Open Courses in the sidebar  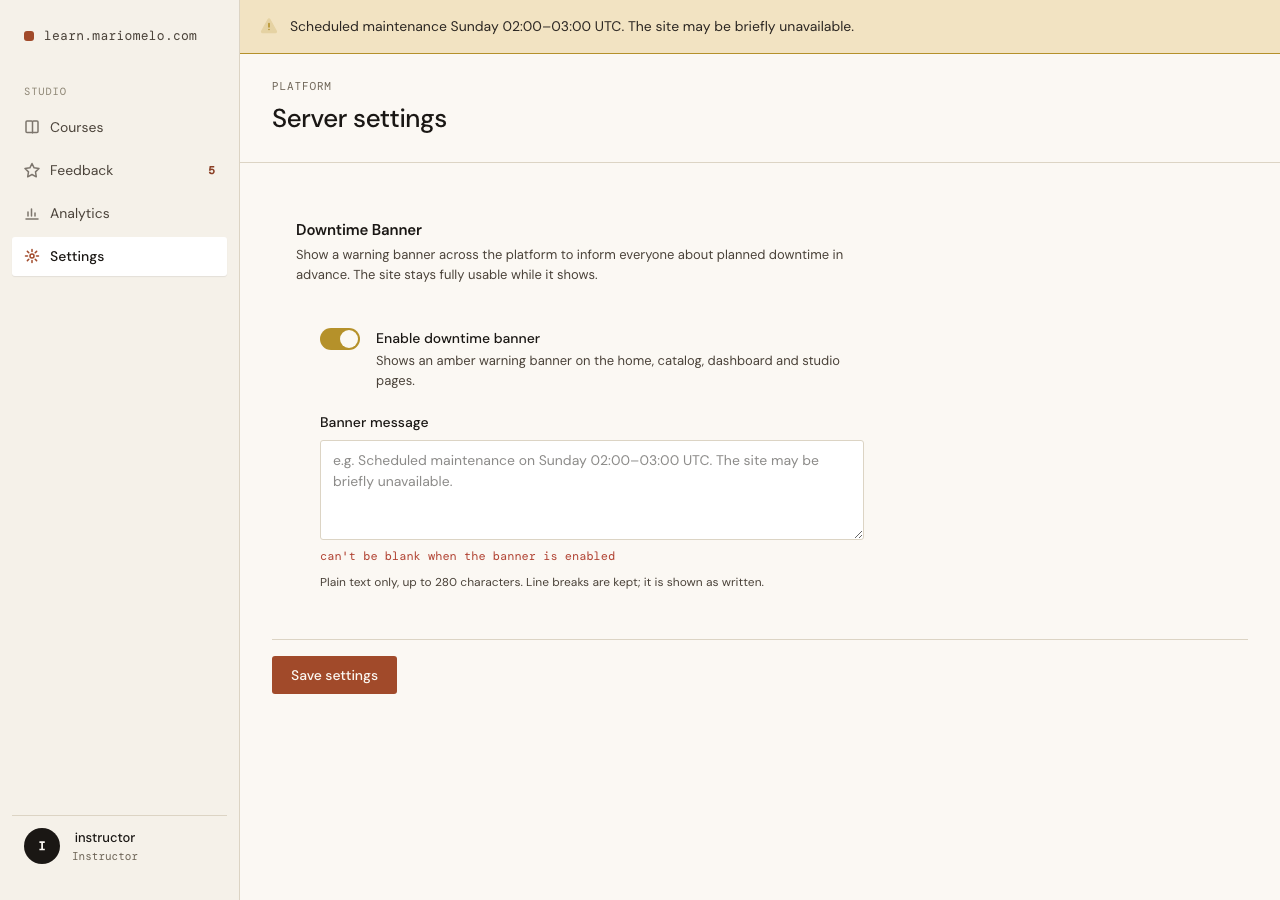[x=120, y=127]
